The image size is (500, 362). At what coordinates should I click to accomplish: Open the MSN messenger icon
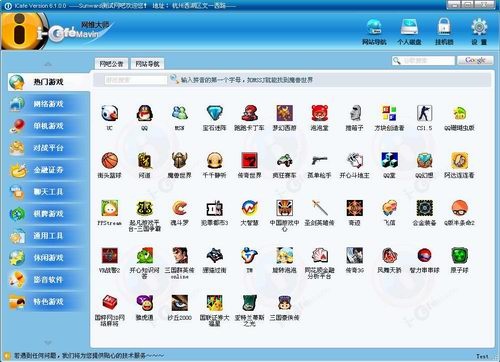click(x=179, y=113)
